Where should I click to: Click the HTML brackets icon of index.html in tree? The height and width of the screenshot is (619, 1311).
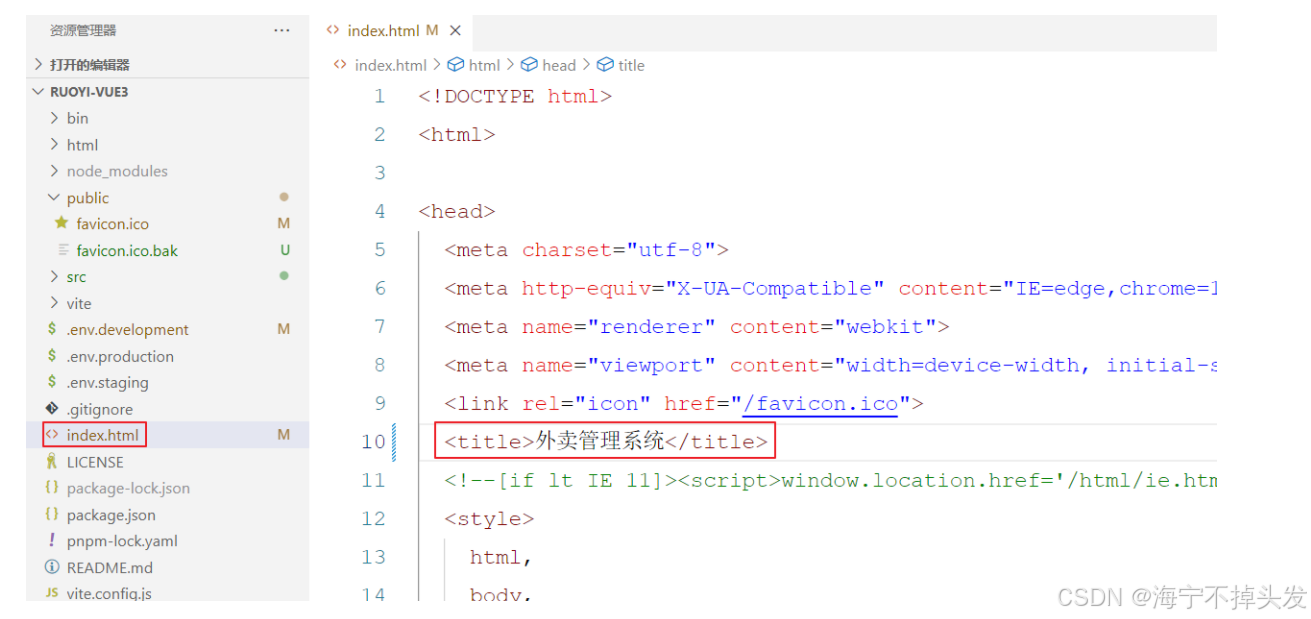coord(52,435)
